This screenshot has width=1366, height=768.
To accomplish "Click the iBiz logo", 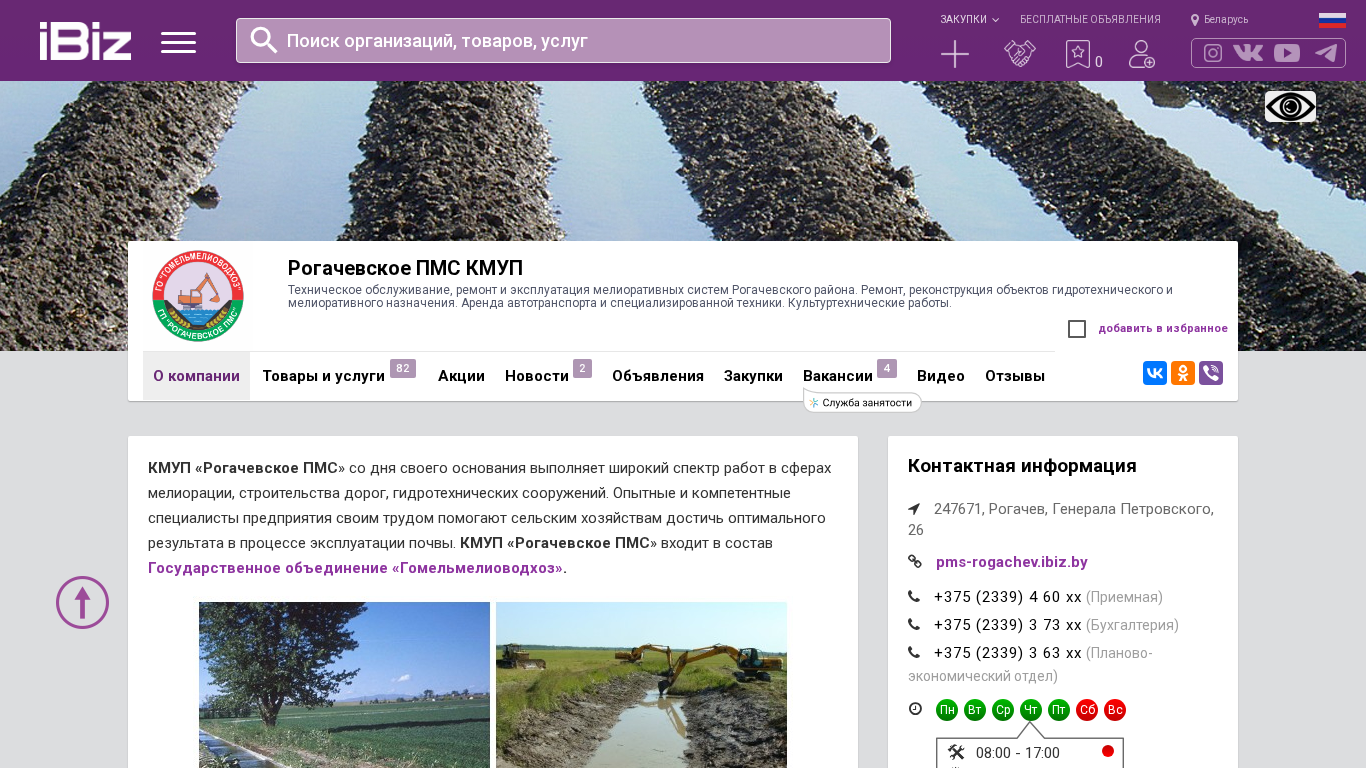I will point(85,41).
